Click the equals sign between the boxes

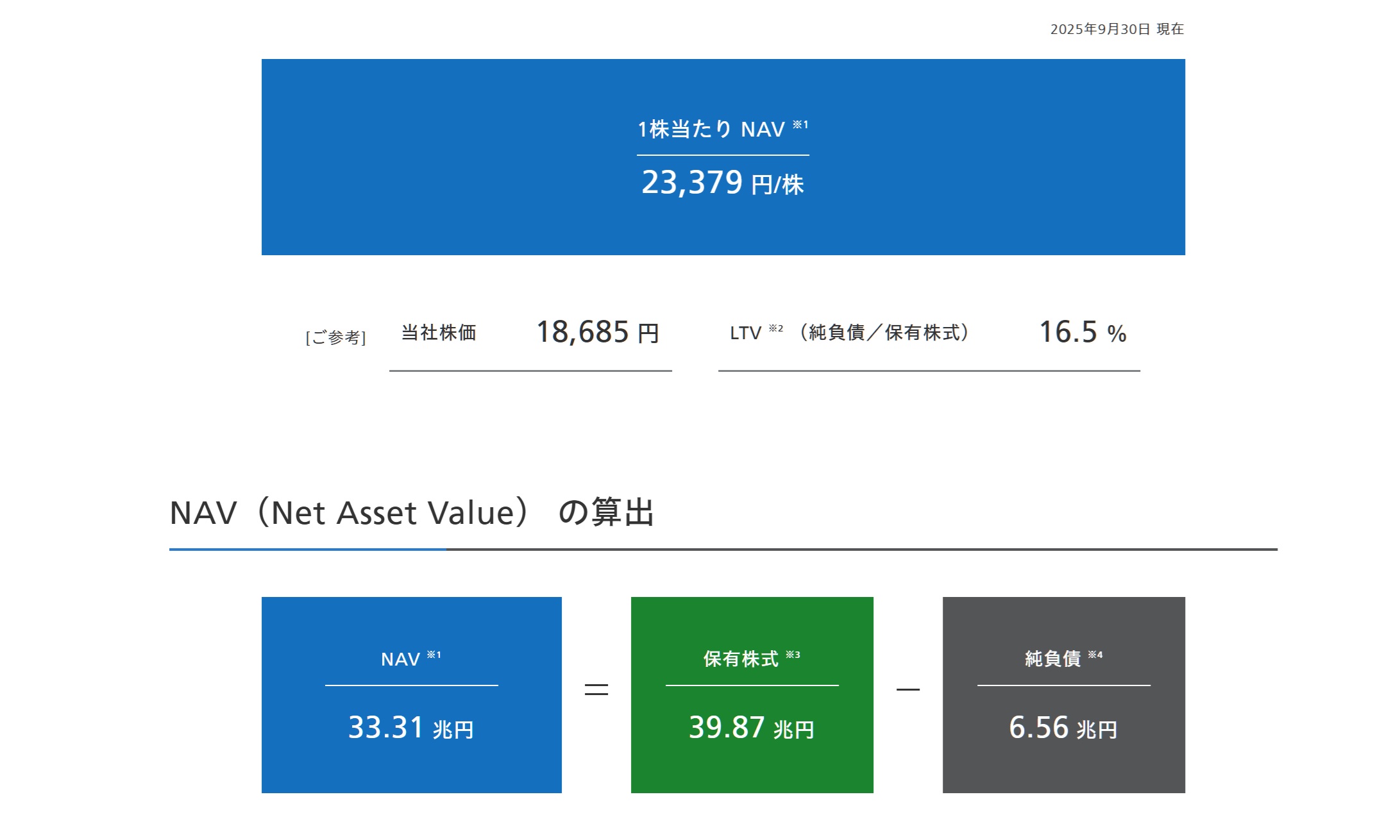pyautogui.click(x=596, y=690)
